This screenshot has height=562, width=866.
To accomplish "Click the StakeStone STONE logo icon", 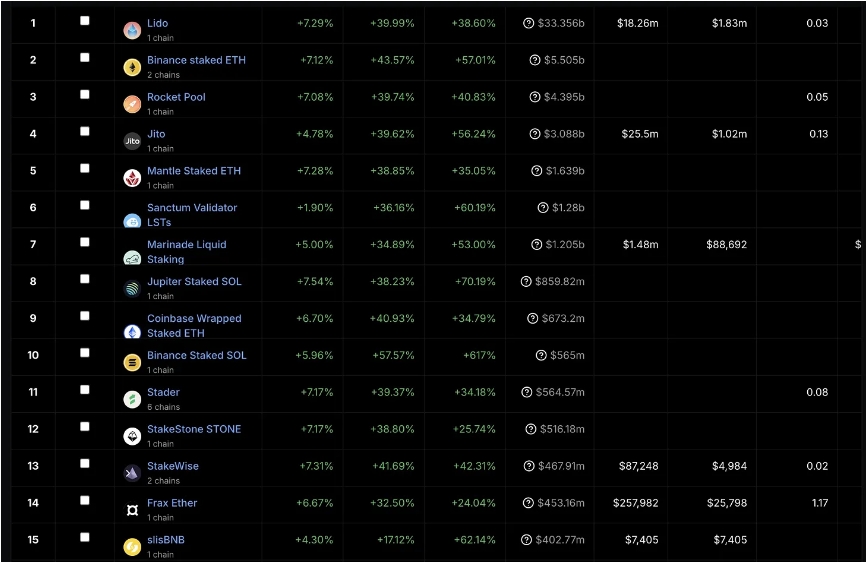I will pyautogui.click(x=132, y=437).
